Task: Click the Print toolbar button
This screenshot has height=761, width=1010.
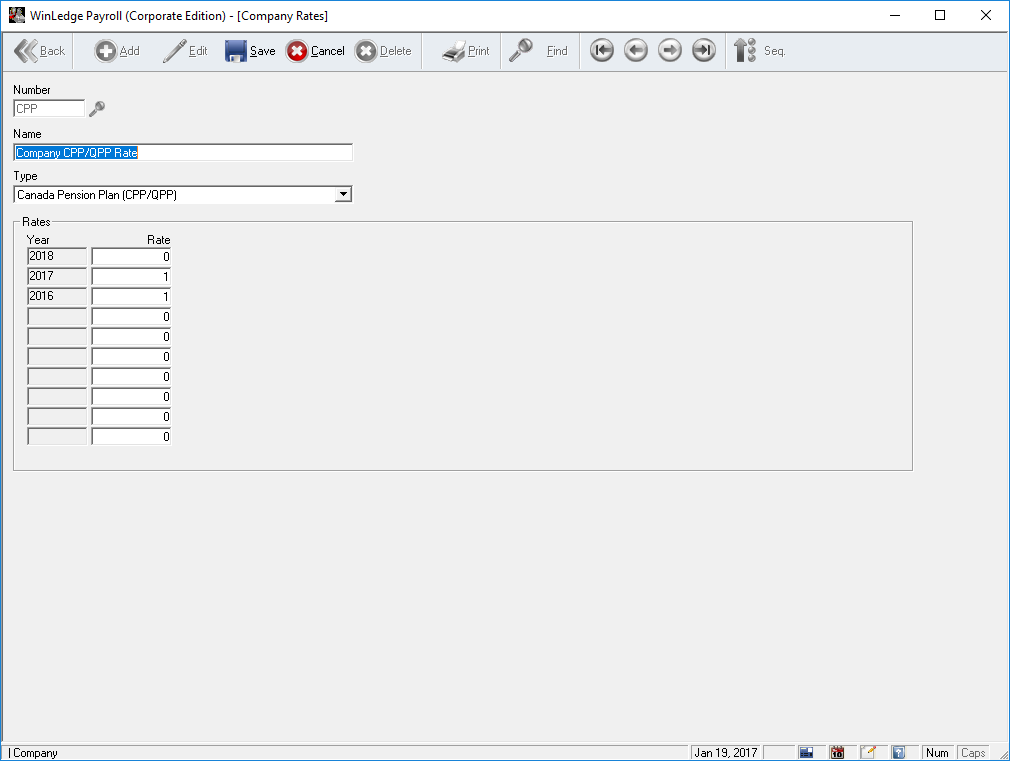Action: [x=466, y=51]
